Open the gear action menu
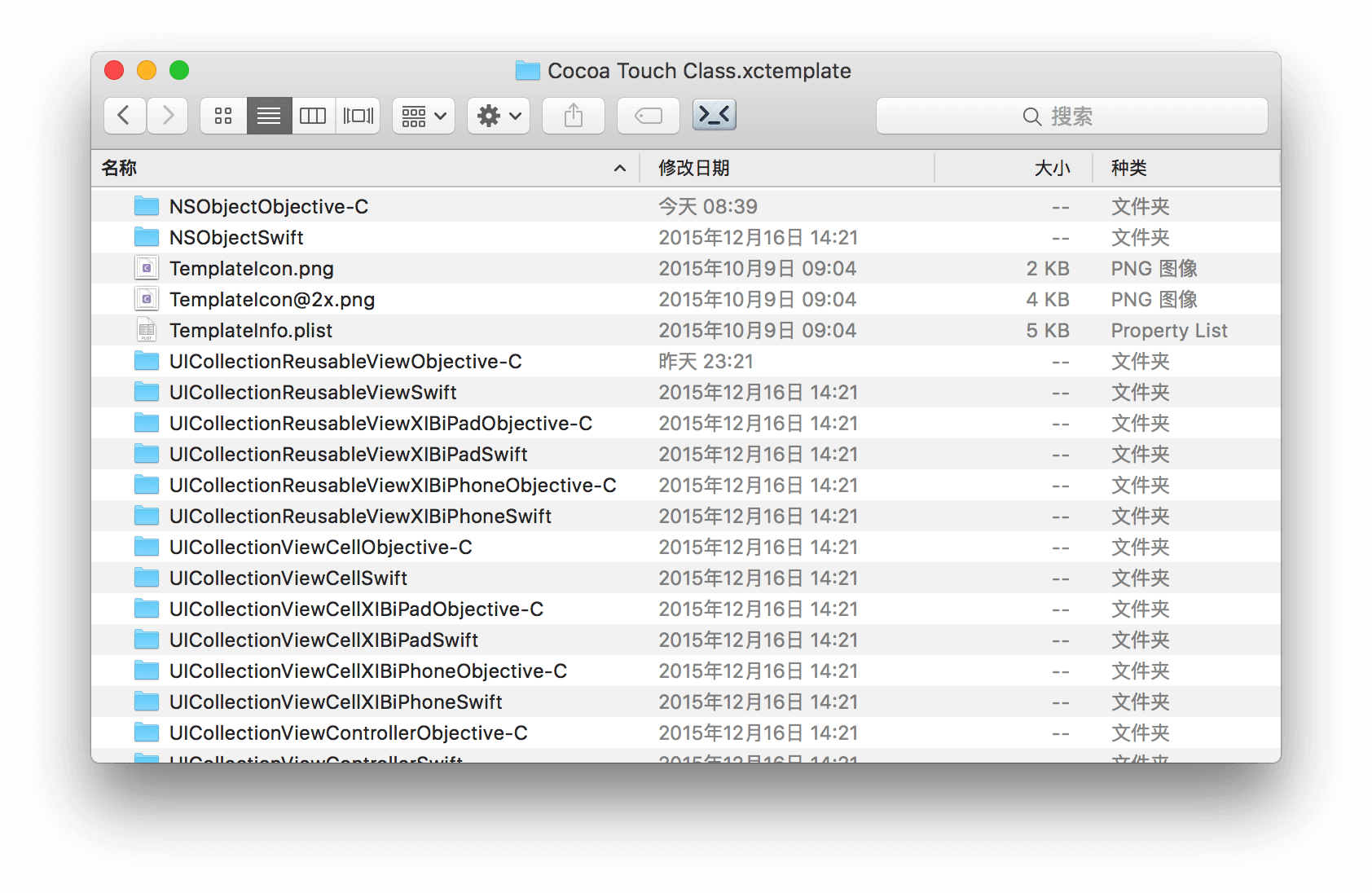The height and width of the screenshot is (893, 1372). point(499,116)
